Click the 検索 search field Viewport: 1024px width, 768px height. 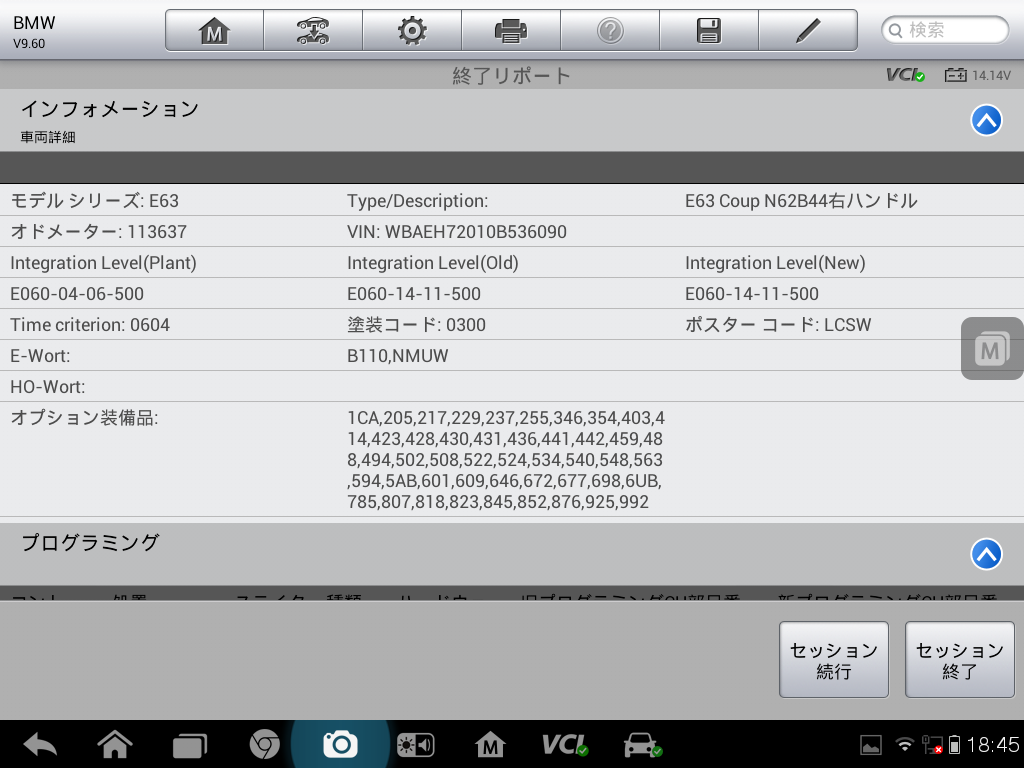pyautogui.click(x=945, y=30)
